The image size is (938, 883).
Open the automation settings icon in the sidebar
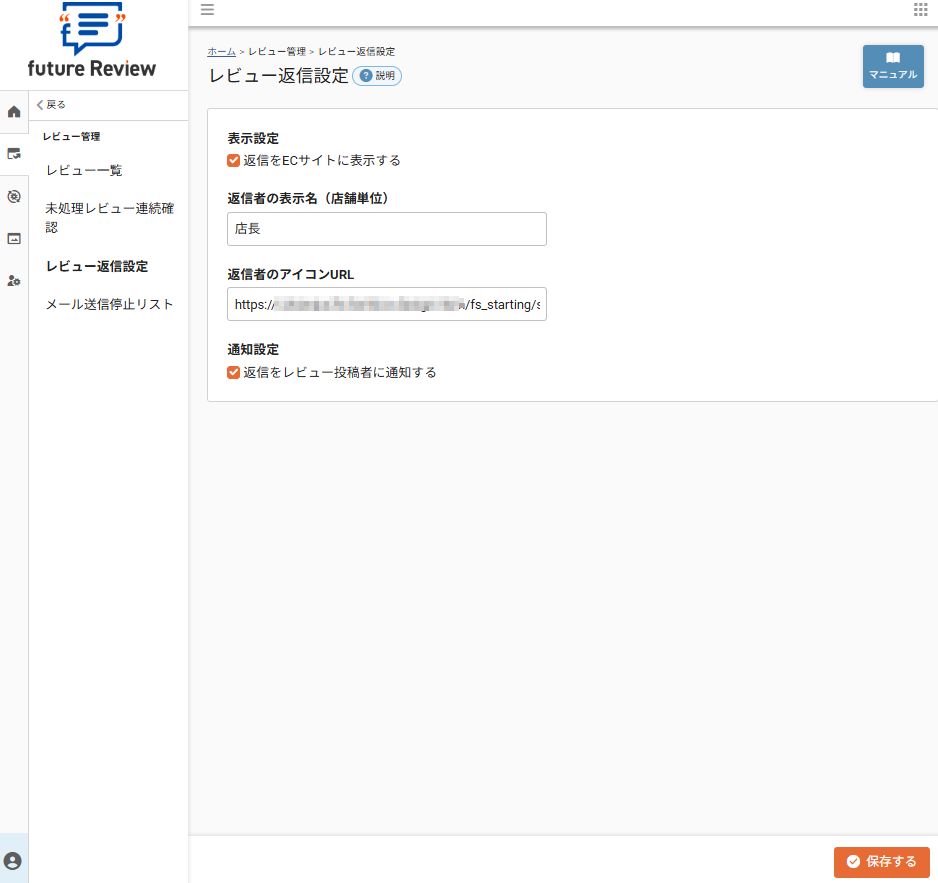coord(13,196)
